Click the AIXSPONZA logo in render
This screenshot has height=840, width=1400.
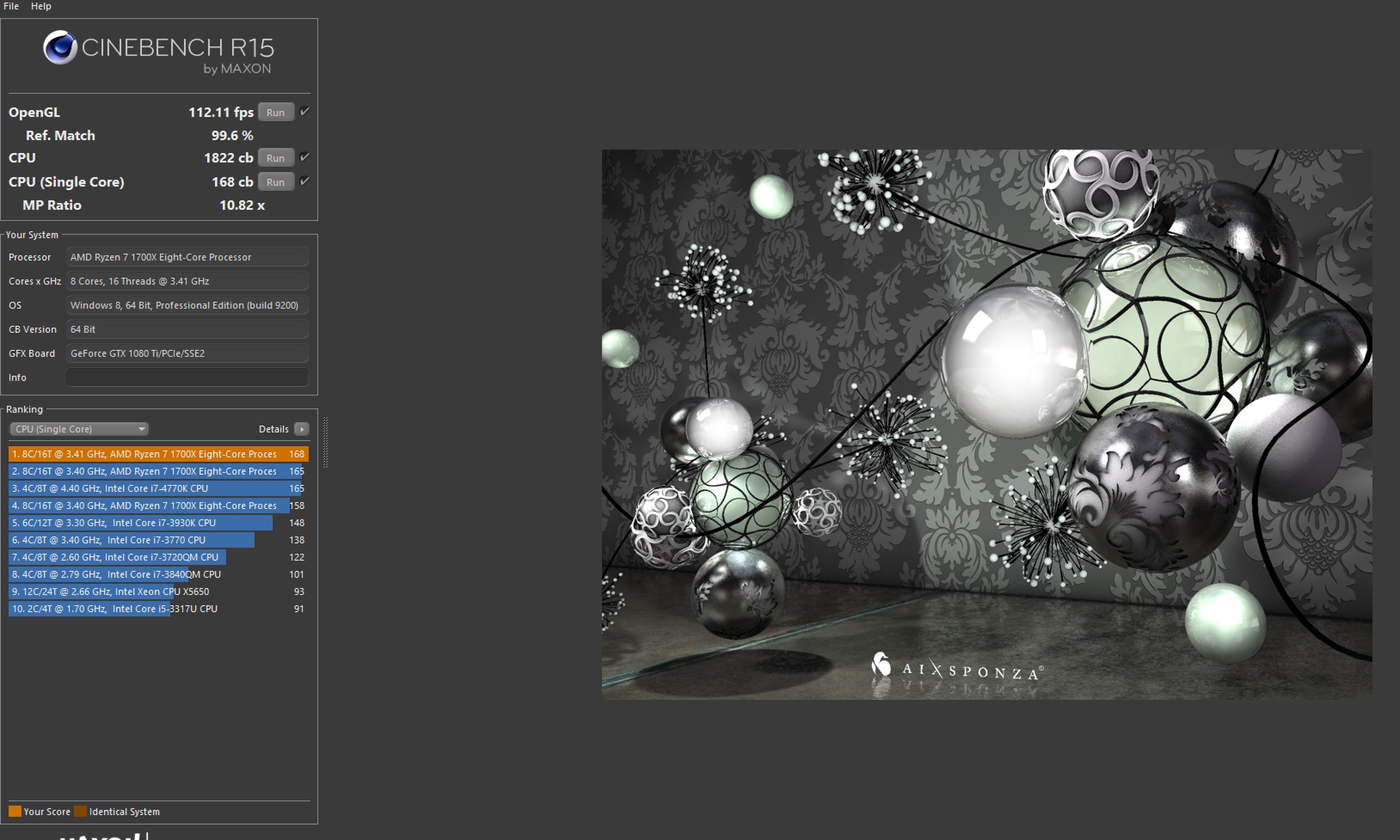click(x=957, y=668)
